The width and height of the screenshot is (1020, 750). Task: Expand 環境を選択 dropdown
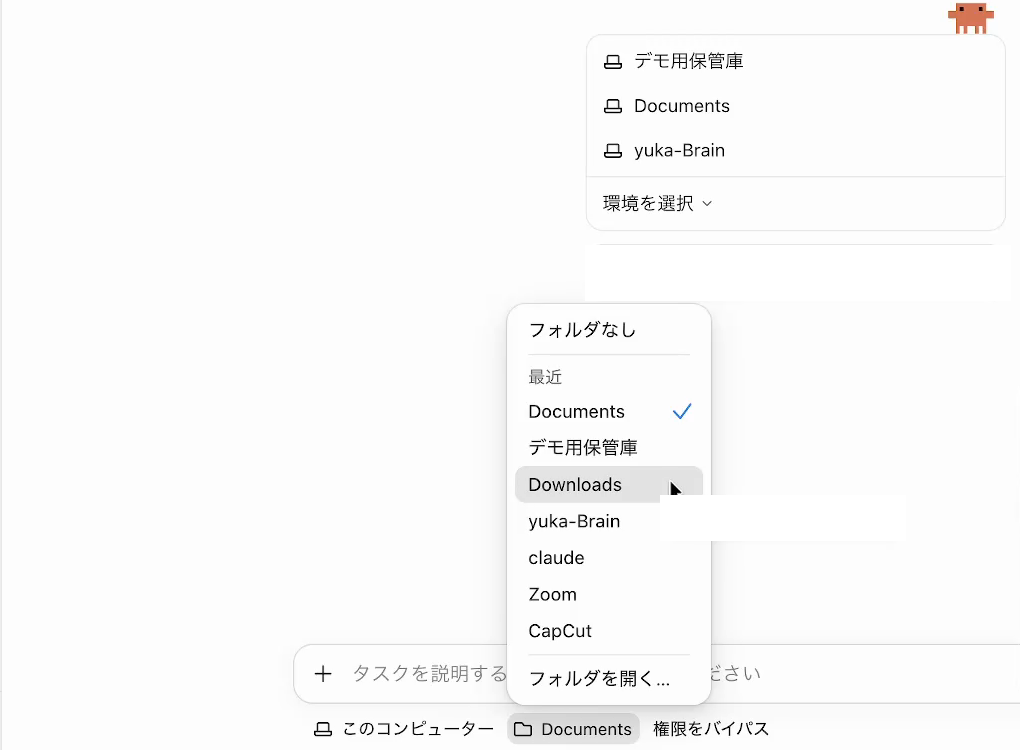(x=658, y=204)
